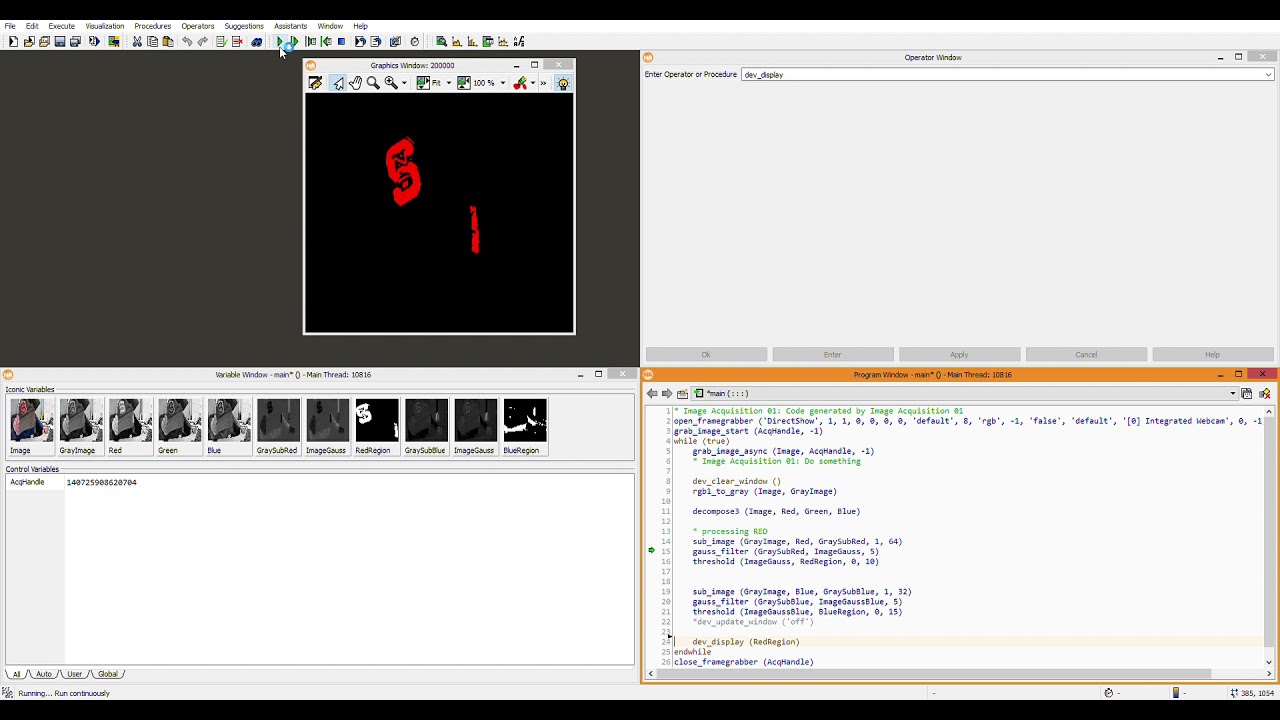This screenshot has height=720, width=1280.
Task: Open the color draw-mode dropdown arrow
Action: 533,83
